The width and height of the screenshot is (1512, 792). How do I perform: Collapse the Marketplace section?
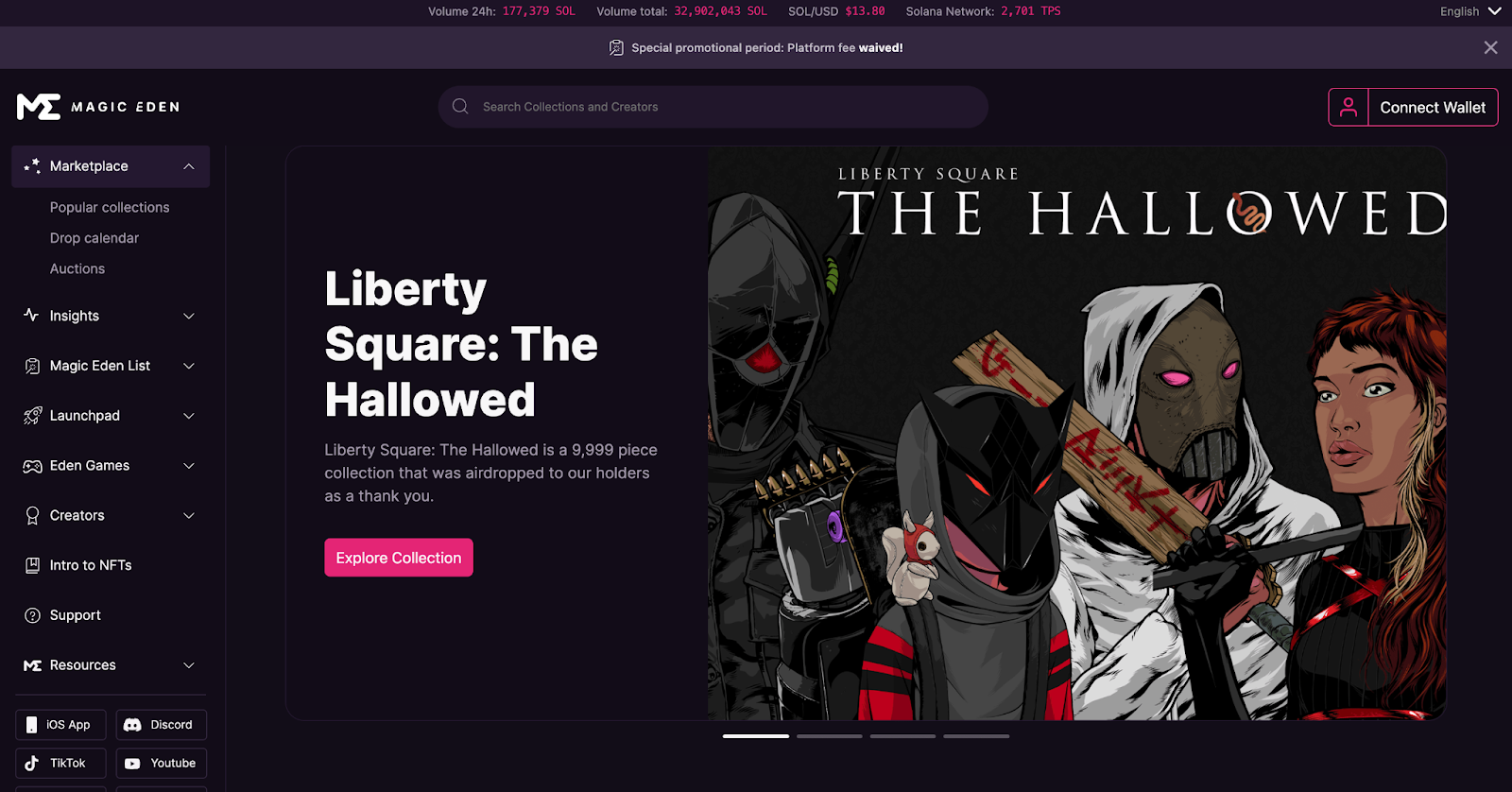[x=111, y=166]
